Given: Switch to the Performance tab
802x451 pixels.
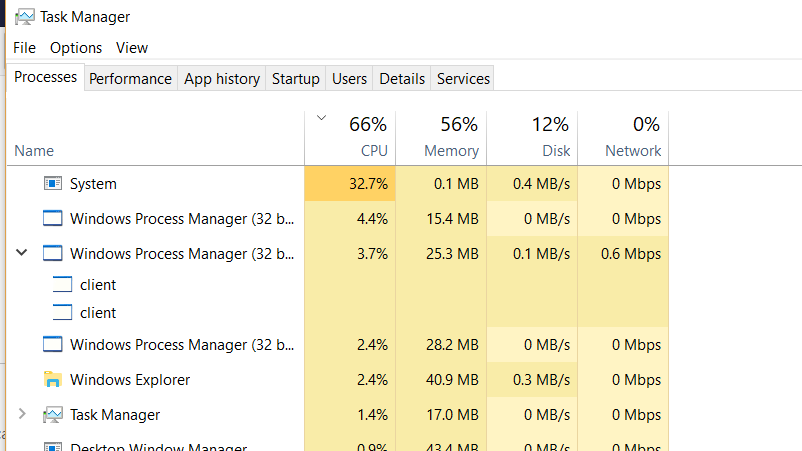Looking at the screenshot, I should pyautogui.click(x=130, y=78).
